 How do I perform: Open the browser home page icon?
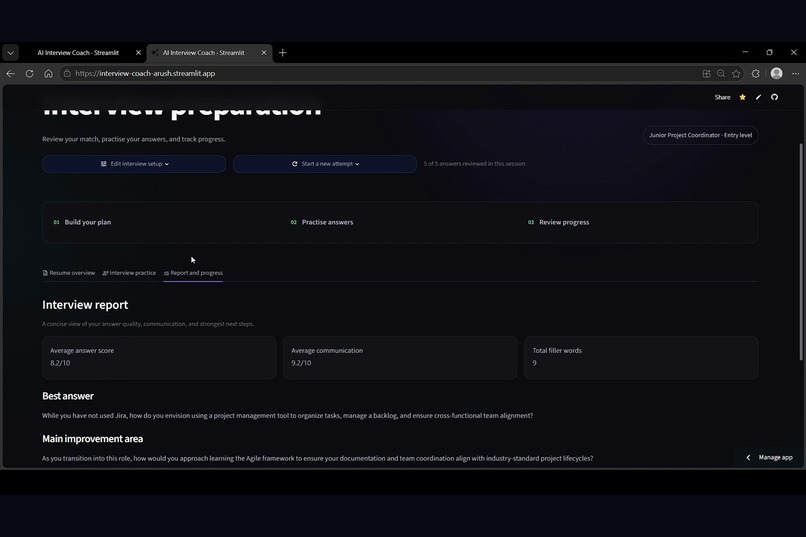48,73
